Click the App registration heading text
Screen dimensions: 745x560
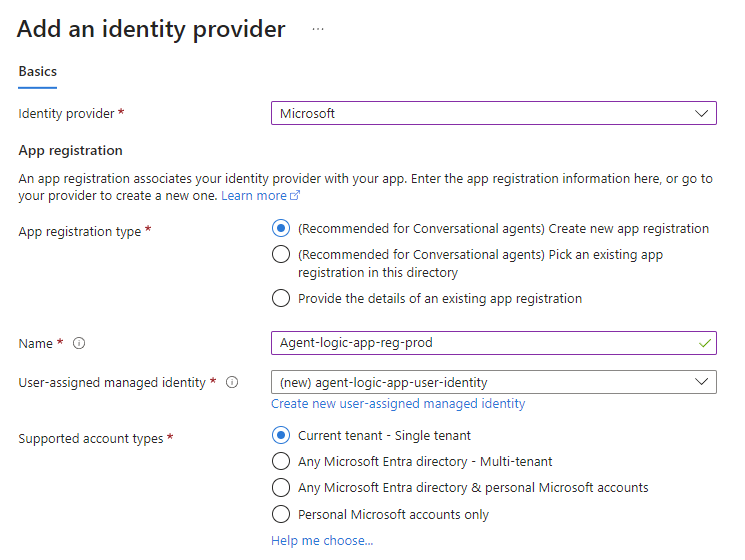point(70,151)
